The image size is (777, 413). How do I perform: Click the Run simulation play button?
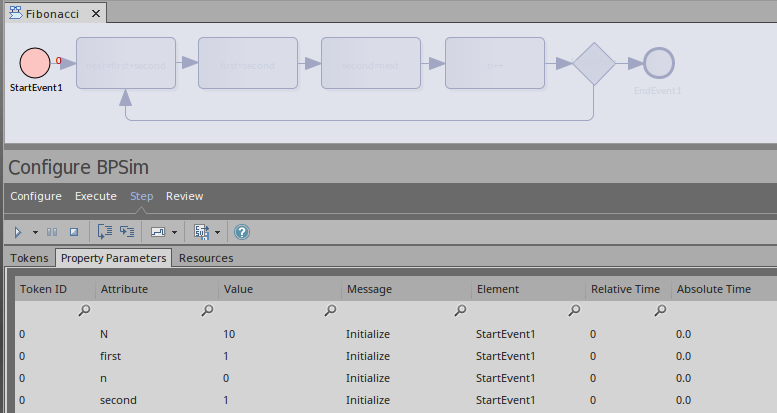tap(18, 232)
